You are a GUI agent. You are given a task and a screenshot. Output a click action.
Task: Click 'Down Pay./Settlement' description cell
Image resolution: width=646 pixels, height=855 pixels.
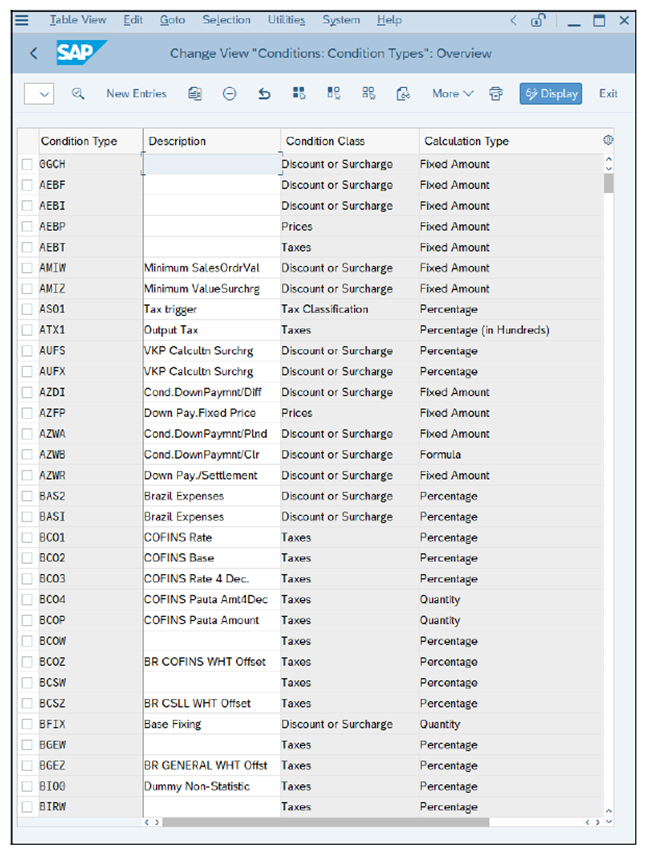[212, 475]
